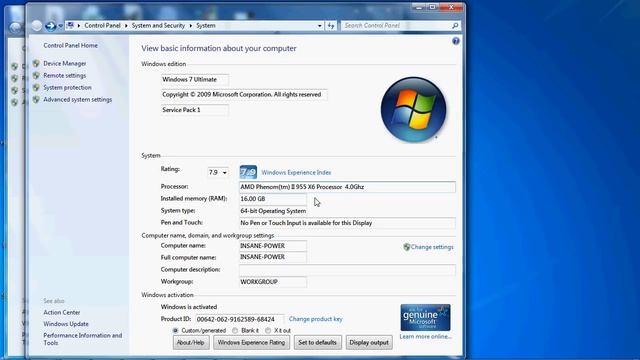Open the Rating 7.9 dropdown
Screen dimensions: 640x360
coord(218,173)
